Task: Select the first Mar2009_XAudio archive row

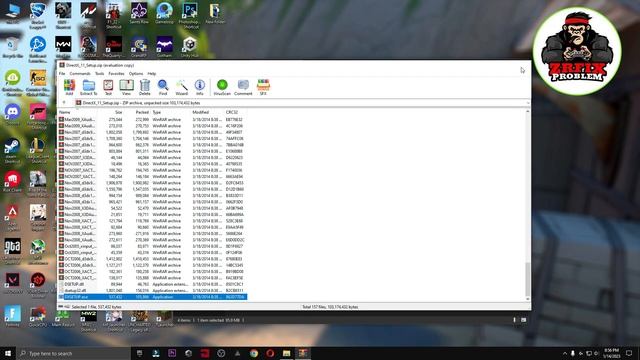Action: coord(153,120)
